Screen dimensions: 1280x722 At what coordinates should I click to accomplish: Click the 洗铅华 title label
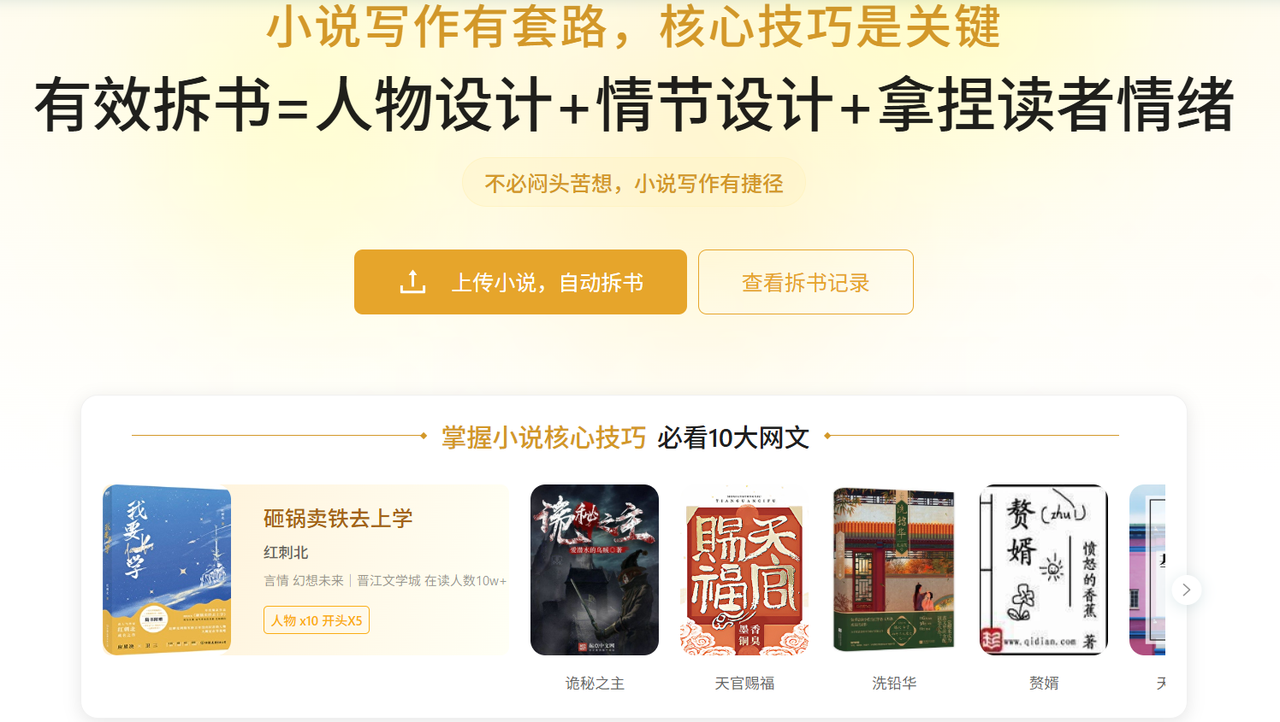pos(894,683)
